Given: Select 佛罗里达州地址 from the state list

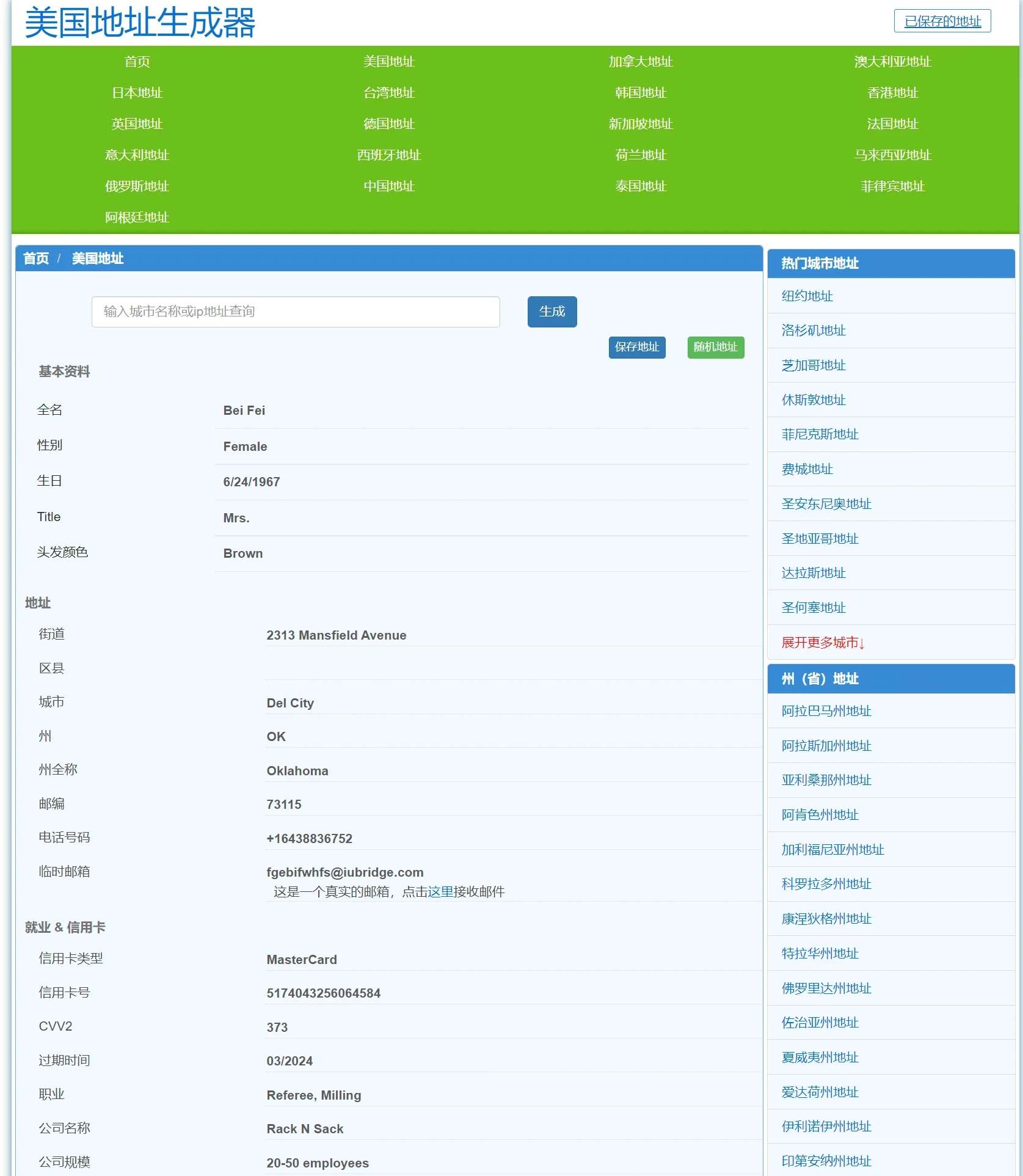Looking at the screenshot, I should 826,988.
